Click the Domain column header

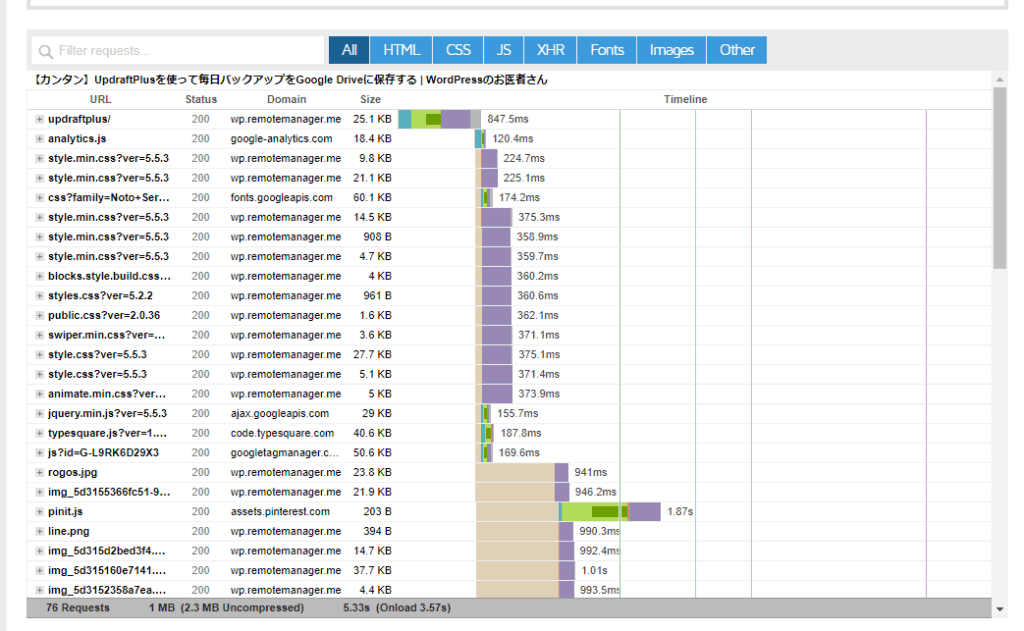point(286,99)
